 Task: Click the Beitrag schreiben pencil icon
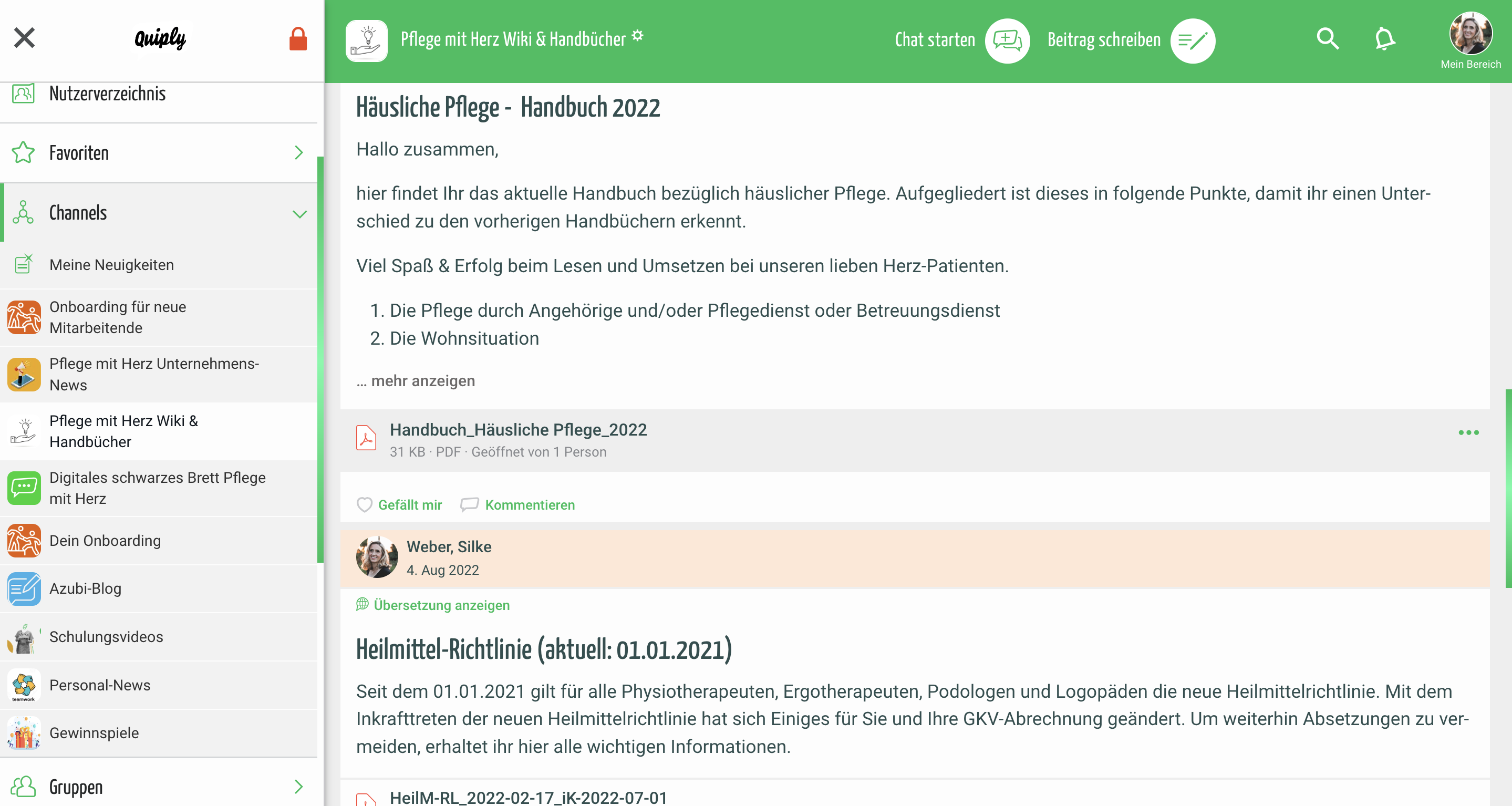pos(1193,40)
